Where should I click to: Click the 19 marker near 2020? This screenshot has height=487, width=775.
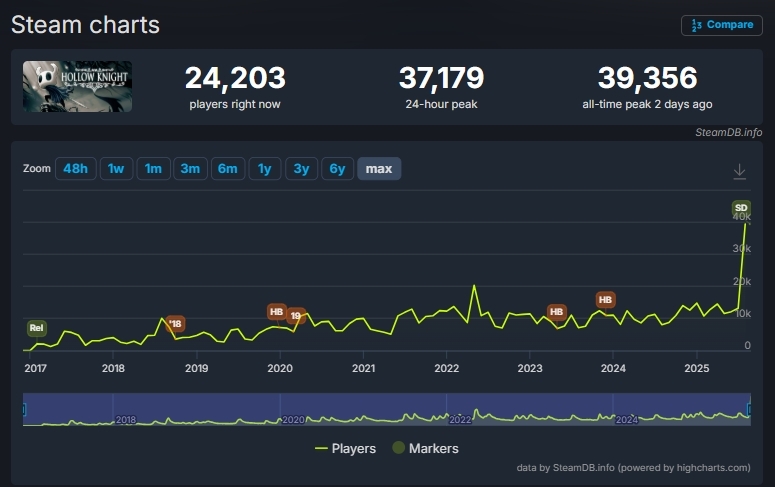[295, 316]
